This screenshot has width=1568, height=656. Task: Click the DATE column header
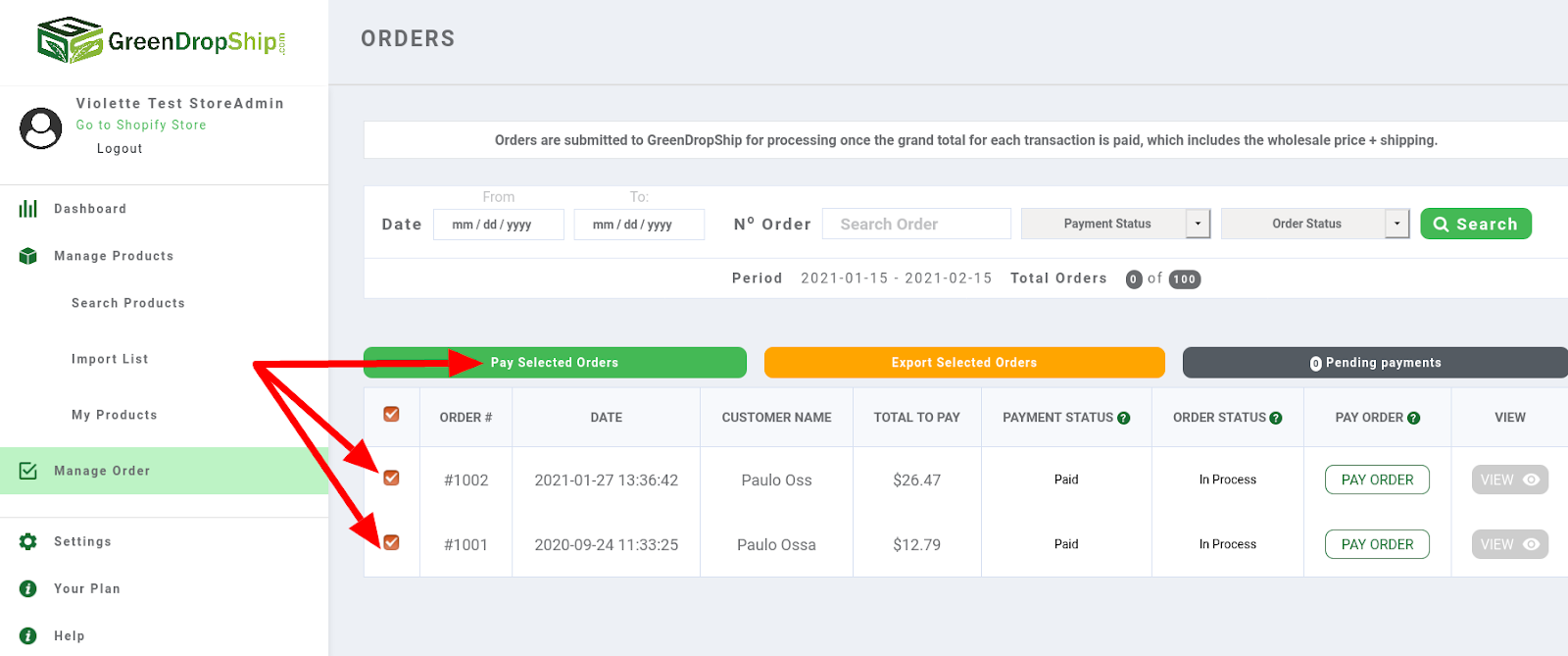click(607, 418)
